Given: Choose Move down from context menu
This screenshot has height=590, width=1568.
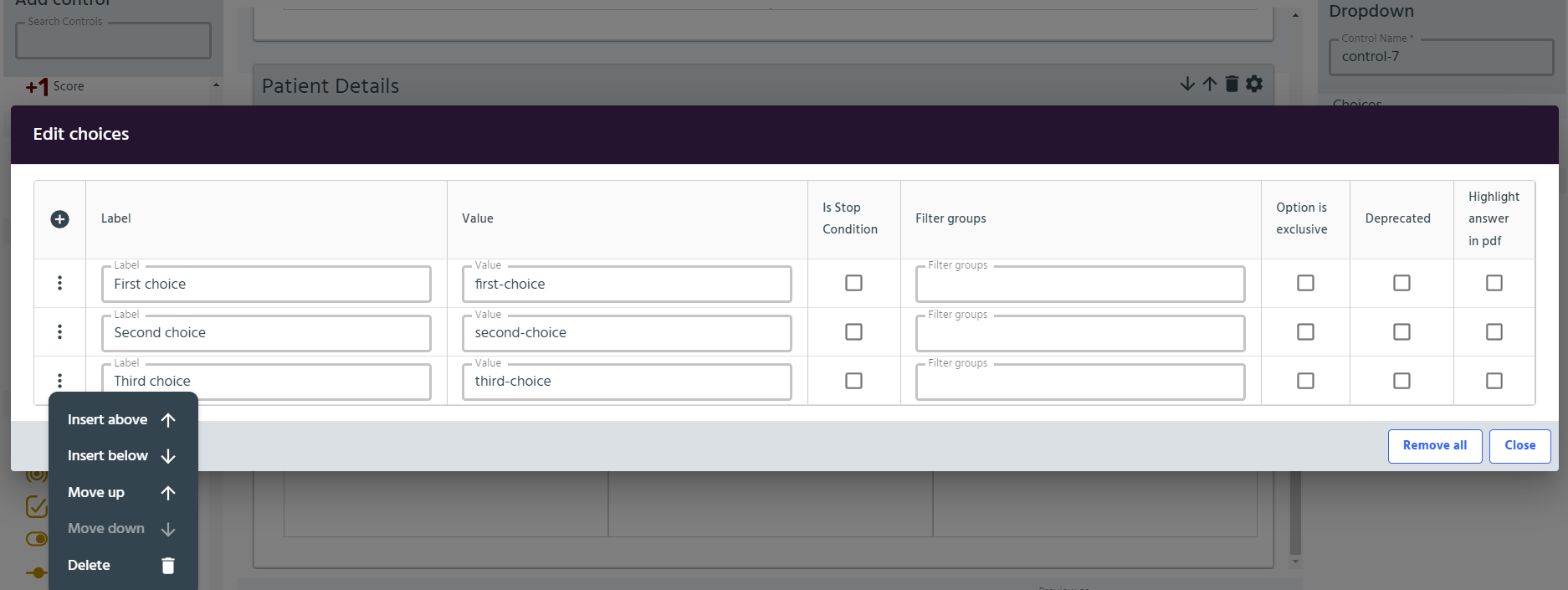Looking at the screenshot, I should (123, 529).
